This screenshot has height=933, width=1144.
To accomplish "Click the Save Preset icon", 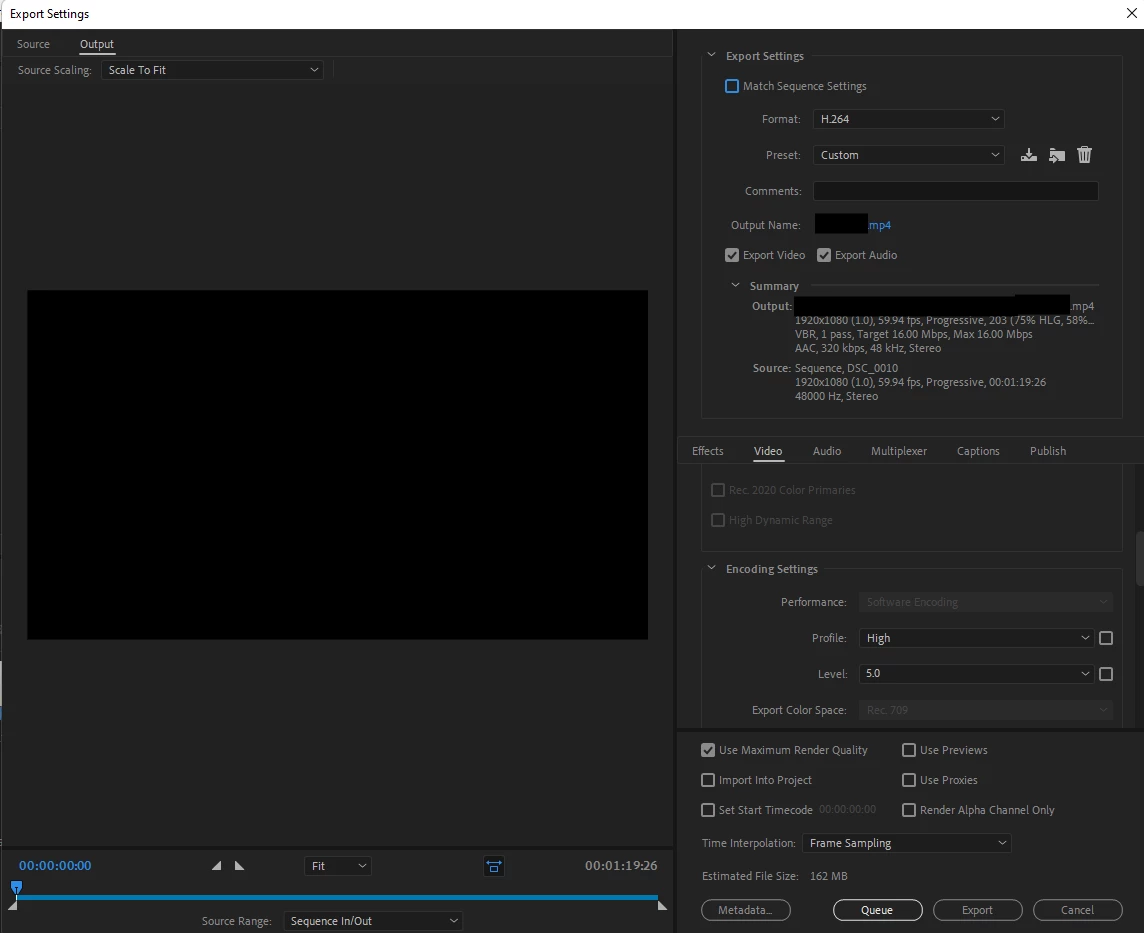I will [1029, 155].
